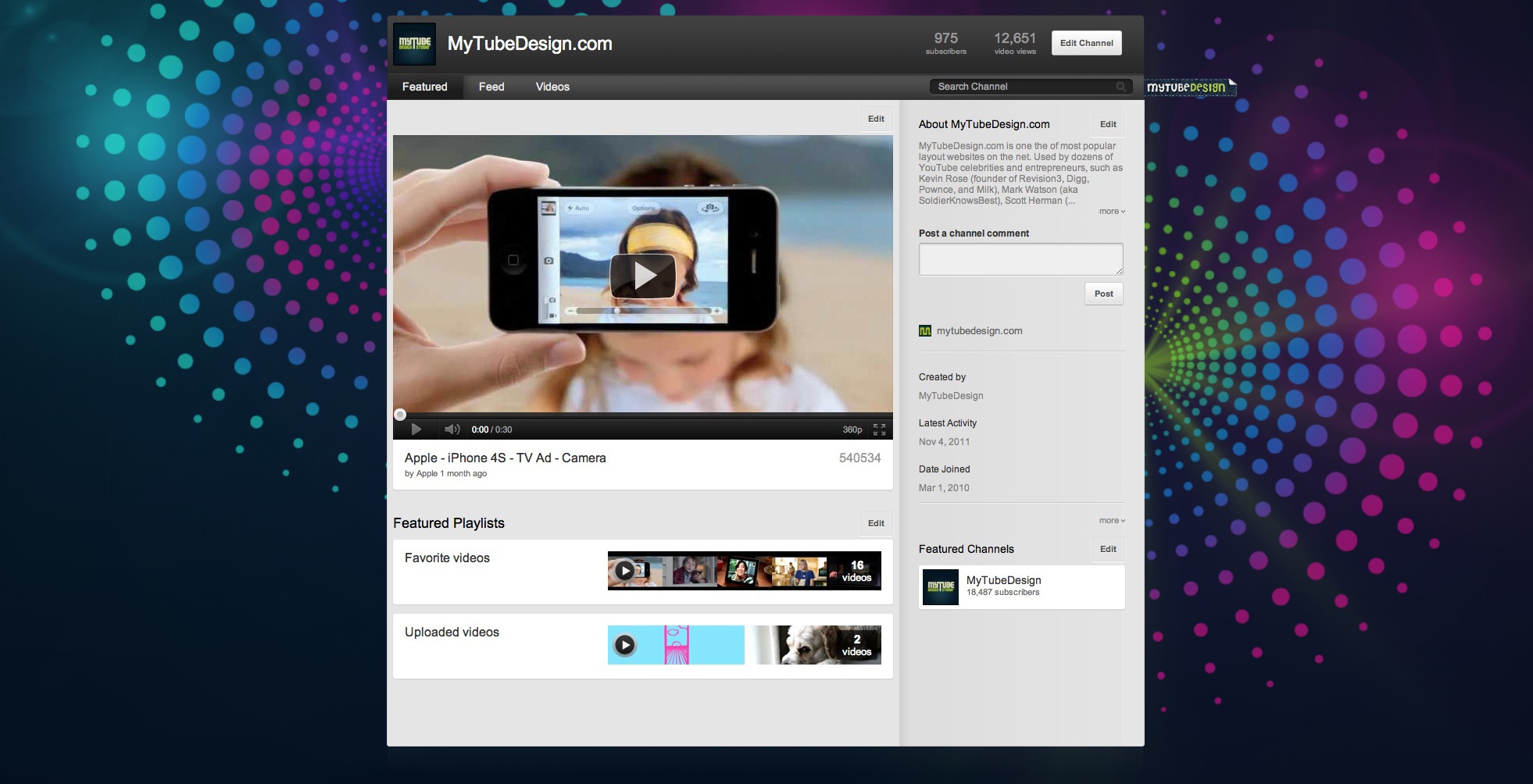This screenshot has width=1533, height=784.
Task: Click the search magnifier icon
Action: click(1120, 87)
